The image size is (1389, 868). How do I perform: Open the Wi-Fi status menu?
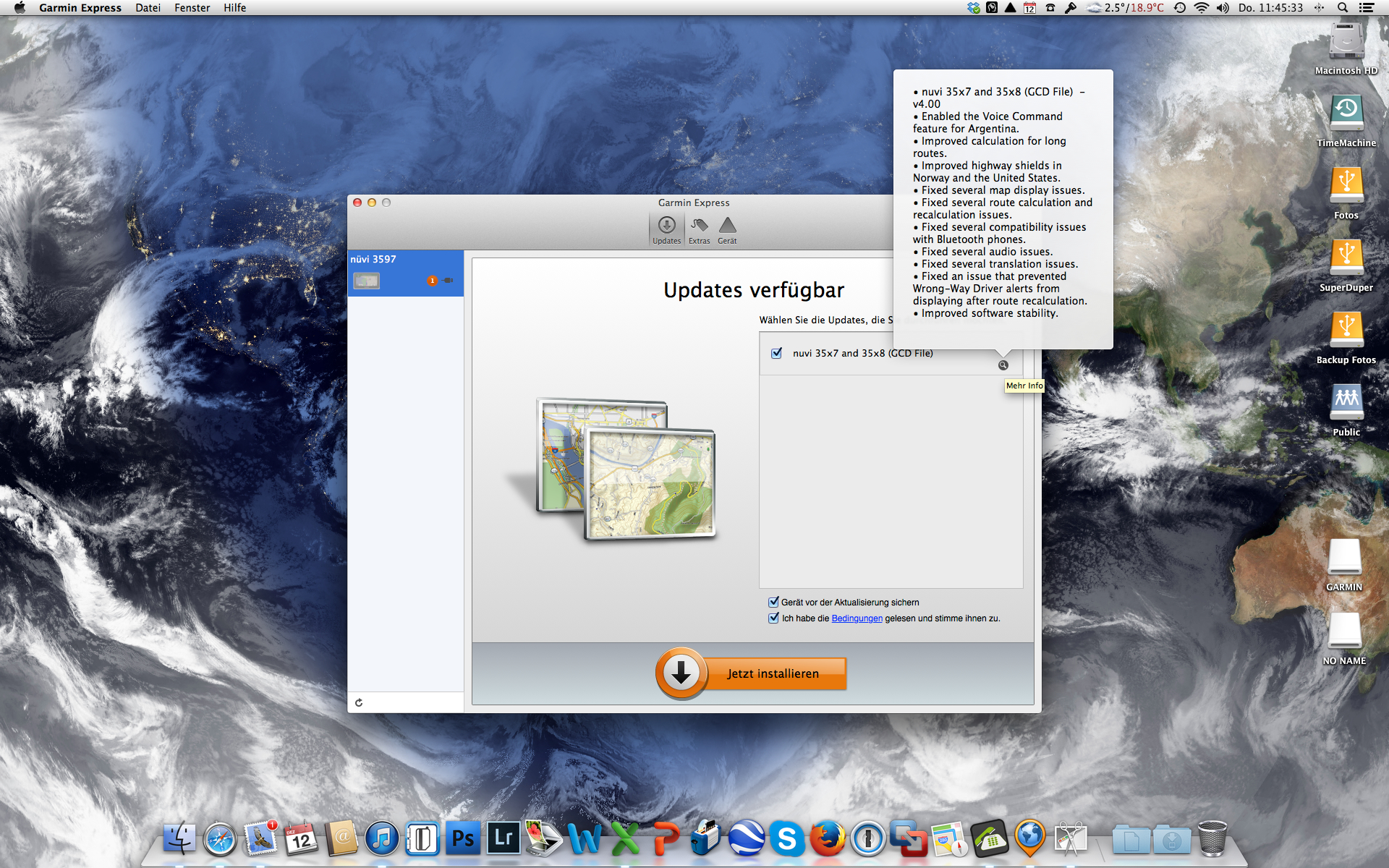point(1201,8)
